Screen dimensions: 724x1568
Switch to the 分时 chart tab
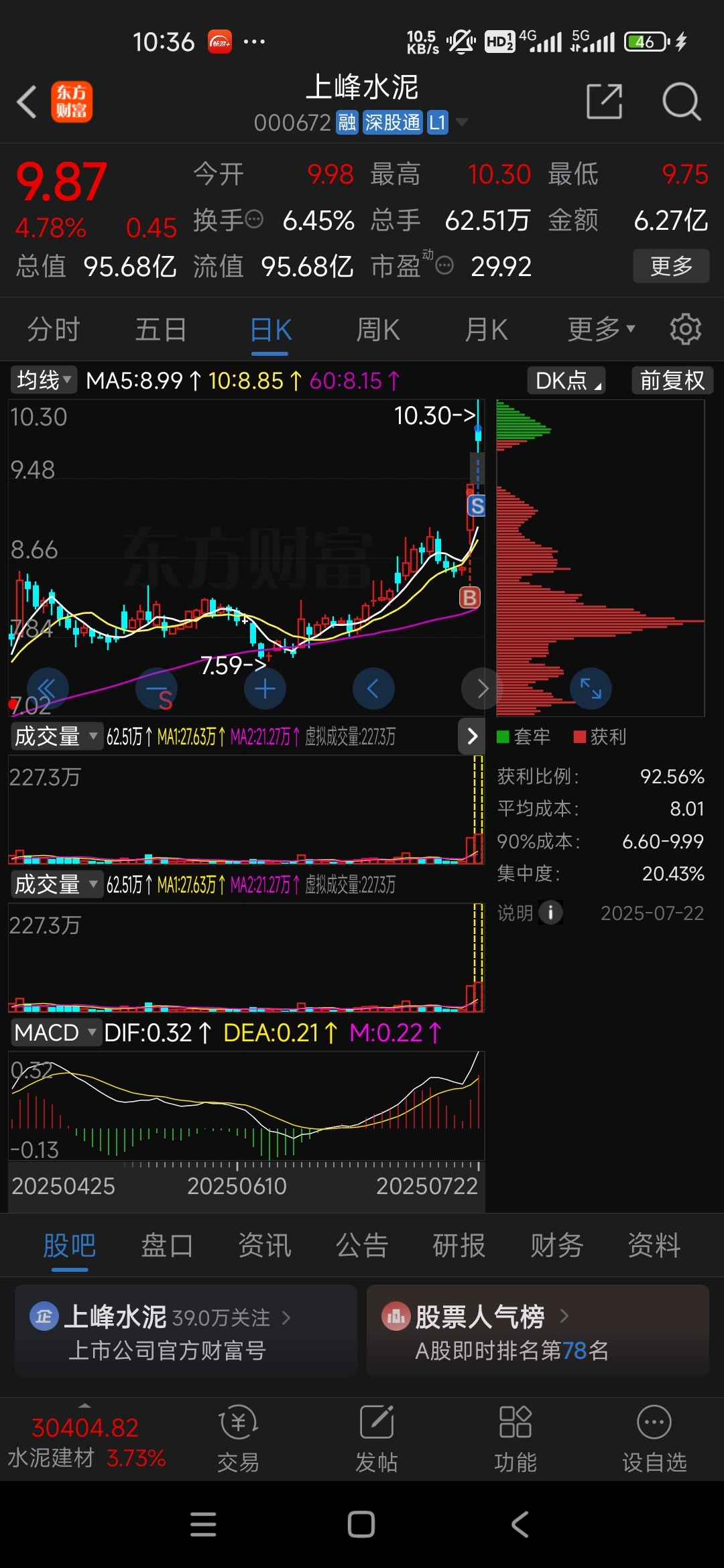(x=54, y=330)
